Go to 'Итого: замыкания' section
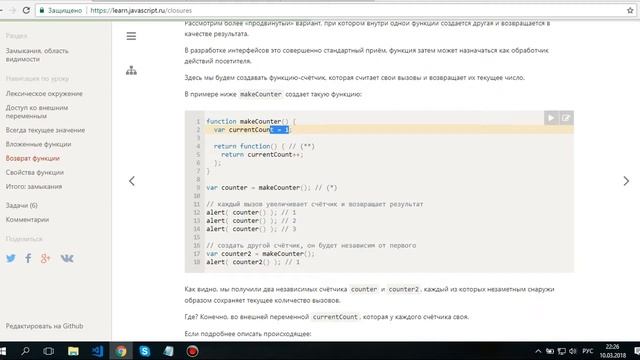The image size is (640, 360). [34, 187]
